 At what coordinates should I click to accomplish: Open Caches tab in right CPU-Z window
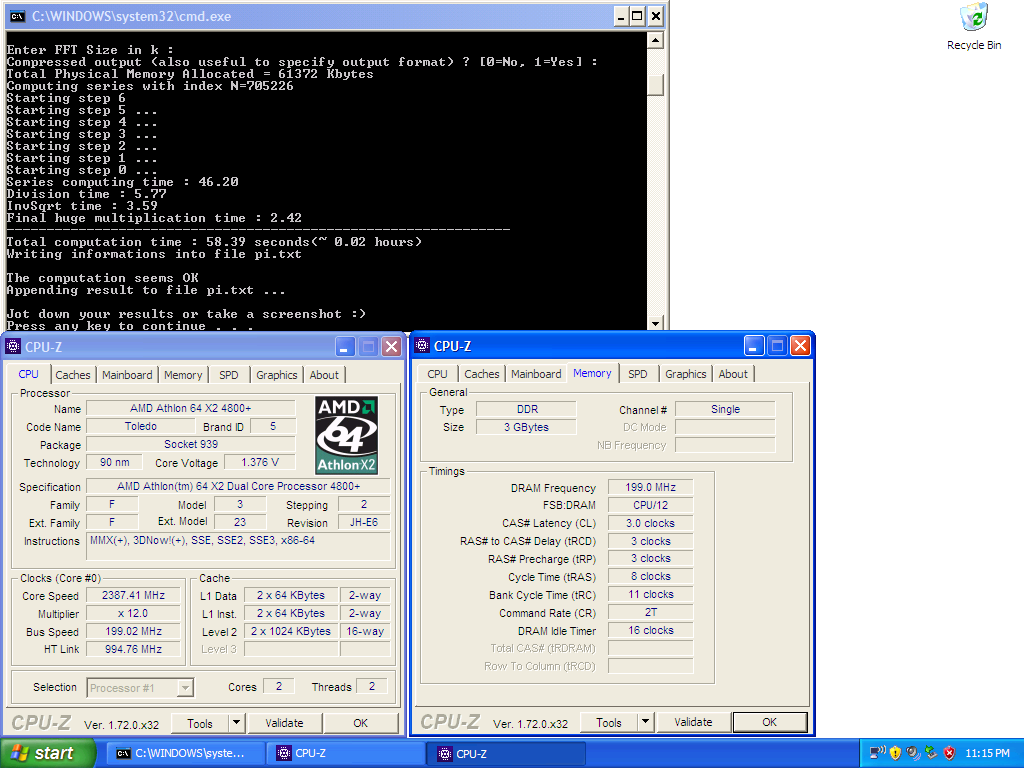tap(481, 374)
